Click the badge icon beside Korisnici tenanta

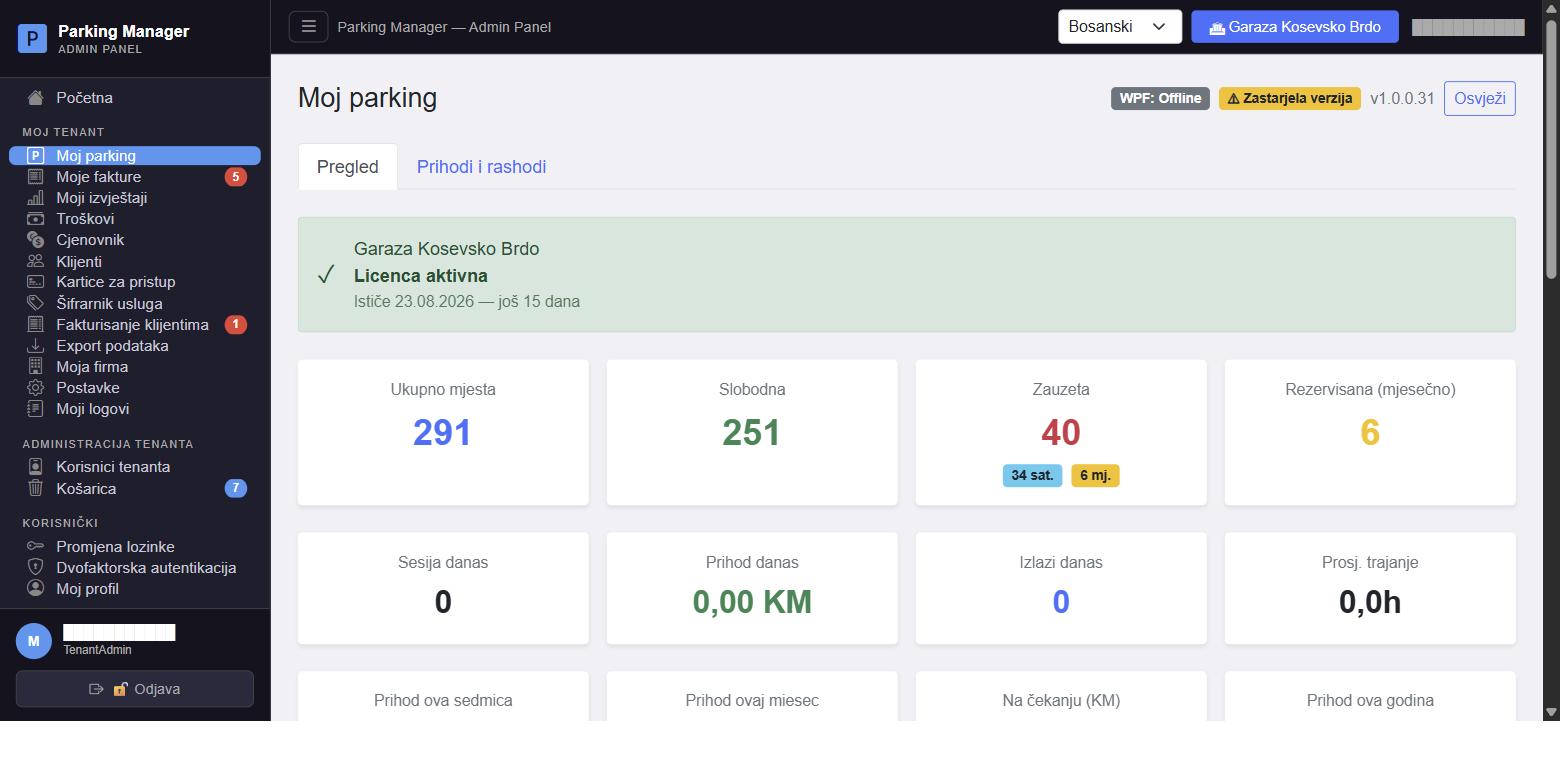click(36, 467)
